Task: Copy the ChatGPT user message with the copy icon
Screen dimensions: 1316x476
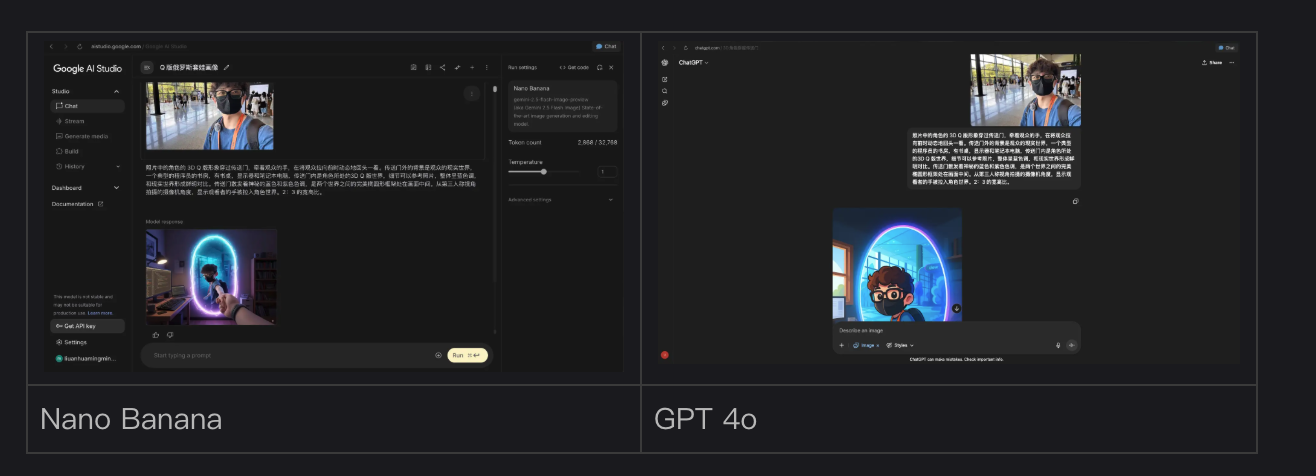Action: click(x=1075, y=201)
